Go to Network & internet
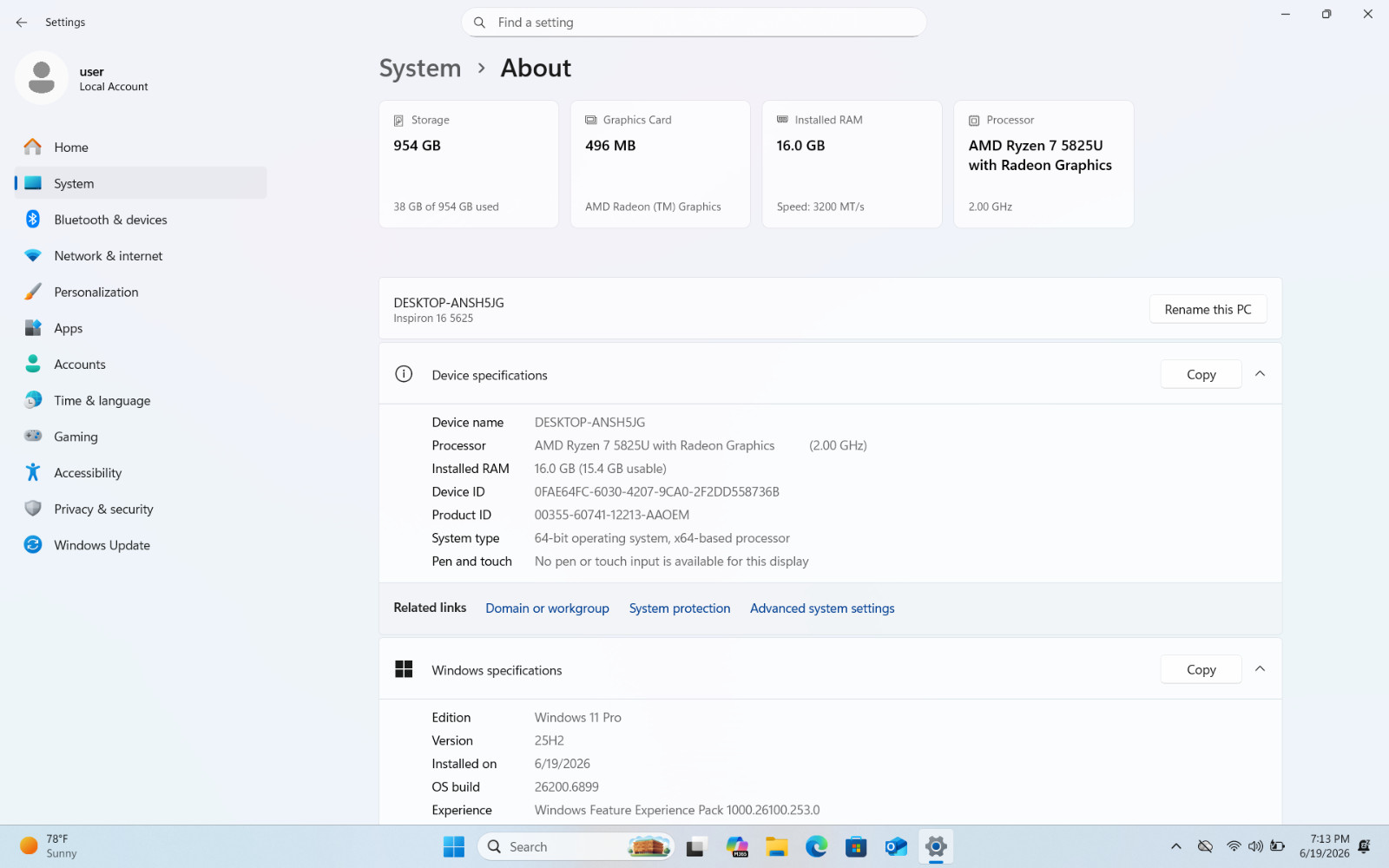 [141, 256]
